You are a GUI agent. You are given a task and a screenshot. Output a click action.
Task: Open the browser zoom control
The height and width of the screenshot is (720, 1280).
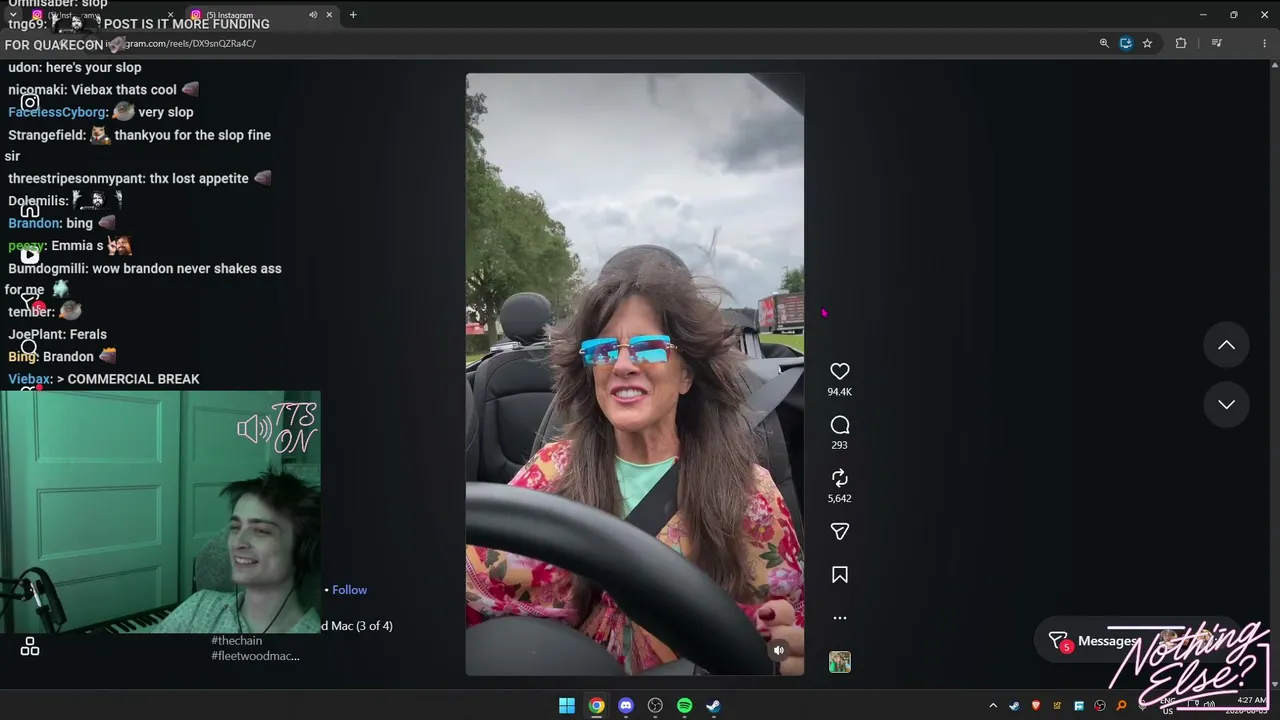click(1104, 43)
